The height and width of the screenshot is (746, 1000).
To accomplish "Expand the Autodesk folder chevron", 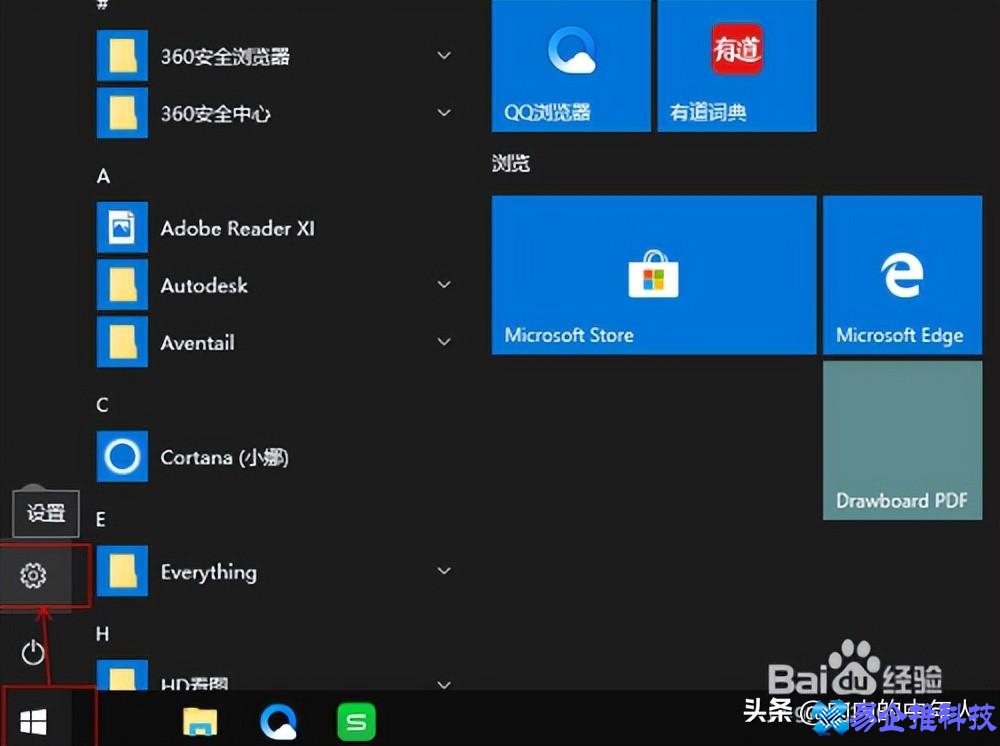I will [444, 285].
